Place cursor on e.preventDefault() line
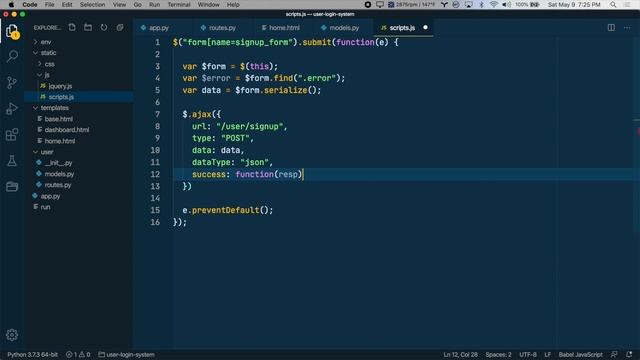Viewport: 640px width, 360px height. (x=228, y=210)
